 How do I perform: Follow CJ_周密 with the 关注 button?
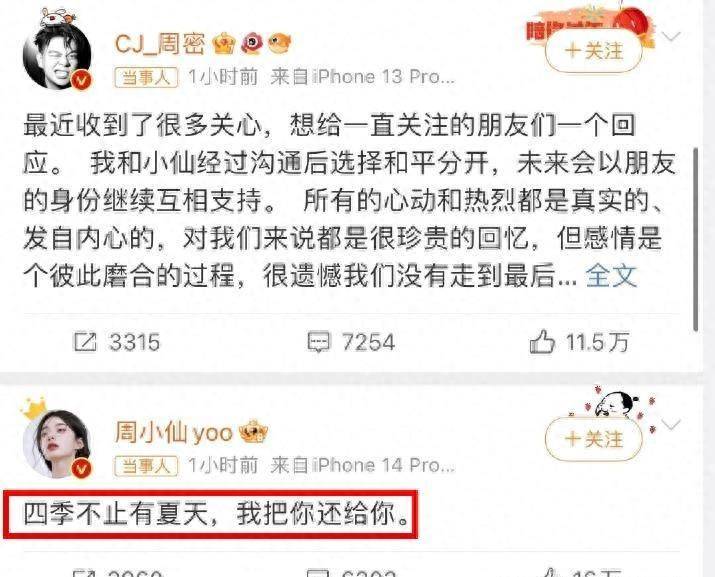593,50
